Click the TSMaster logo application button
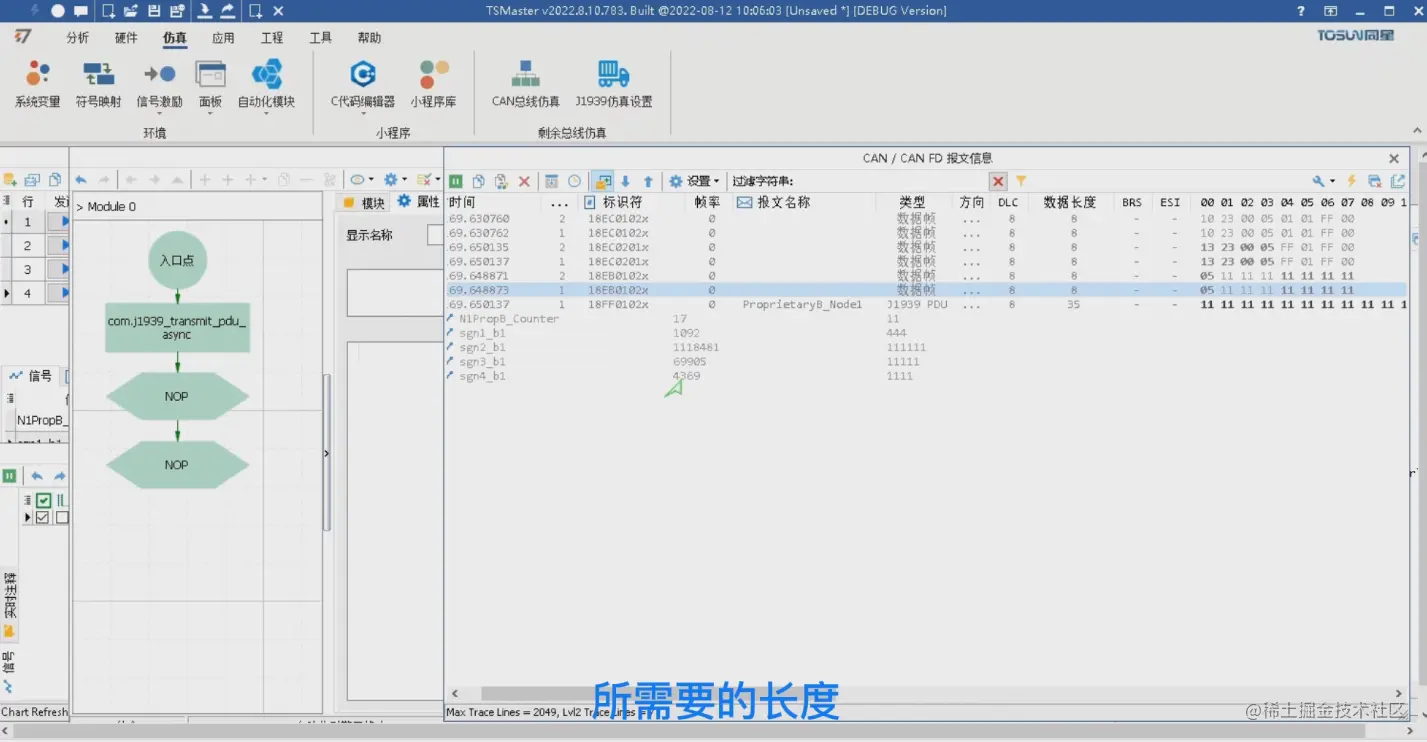 tap(23, 37)
